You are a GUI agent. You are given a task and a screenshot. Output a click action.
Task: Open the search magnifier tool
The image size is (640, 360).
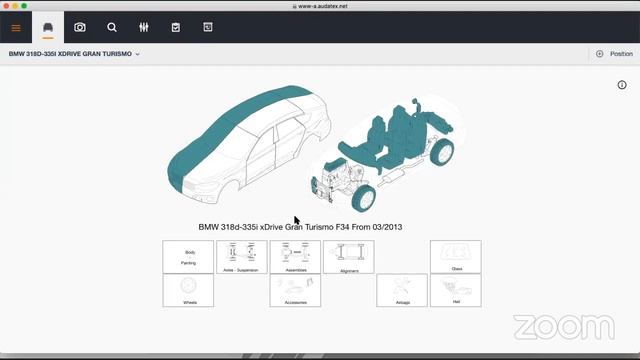tap(112, 27)
